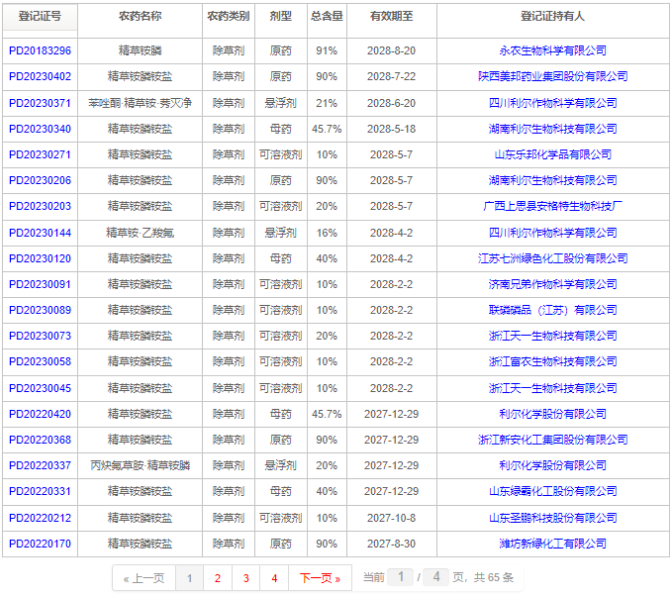Screen dimensions: 671x597
Task: Open holder 利尔化学股份有限公司 in PD20220420 row
Action: [553, 414]
